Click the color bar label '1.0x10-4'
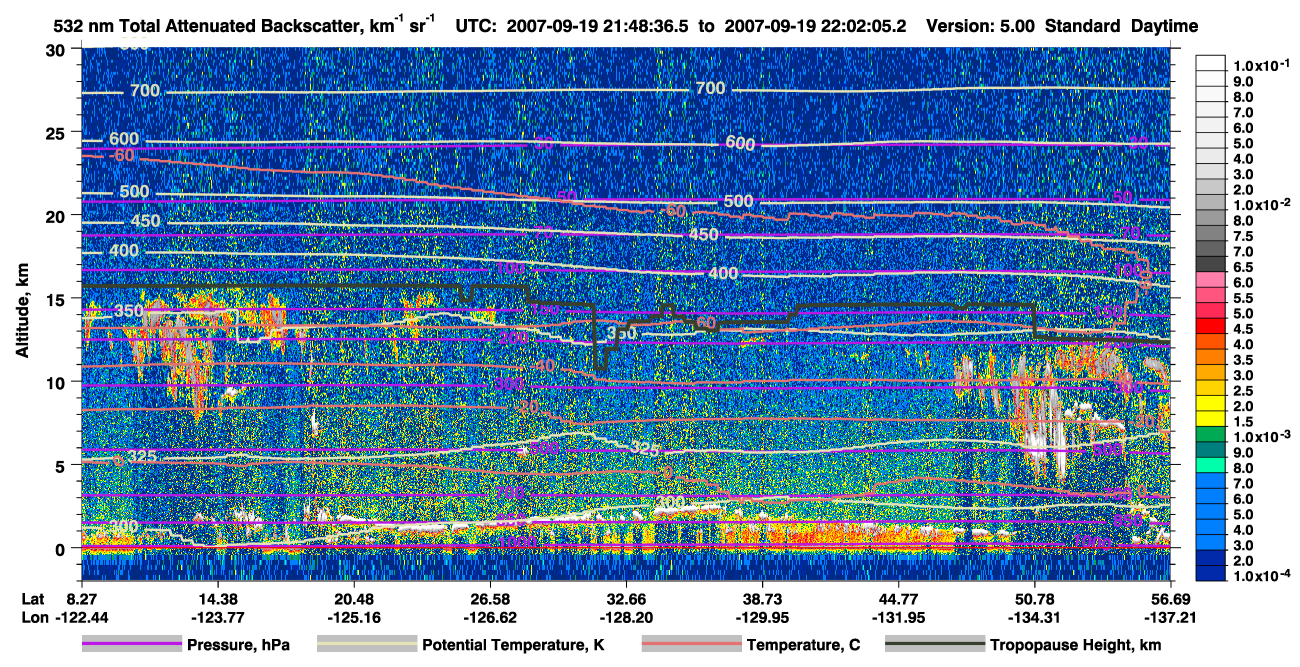 (x=1262, y=575)
